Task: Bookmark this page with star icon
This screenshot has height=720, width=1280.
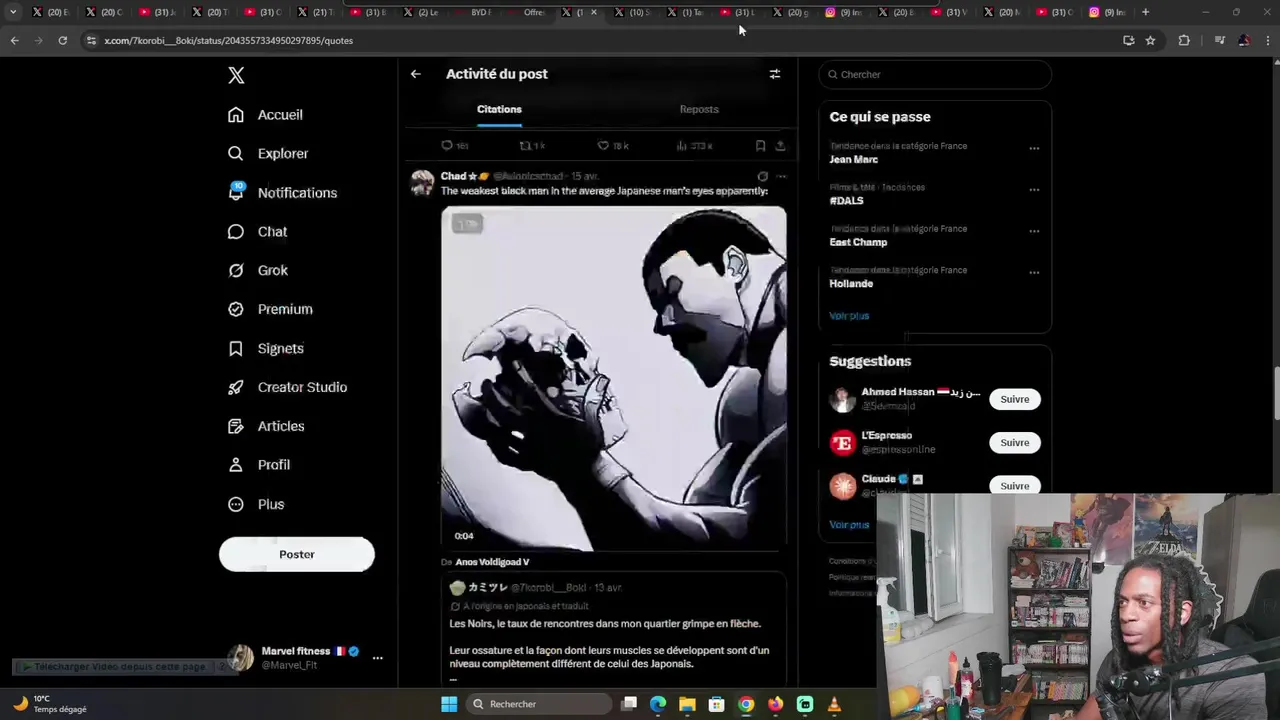Action: point(1150,41)
